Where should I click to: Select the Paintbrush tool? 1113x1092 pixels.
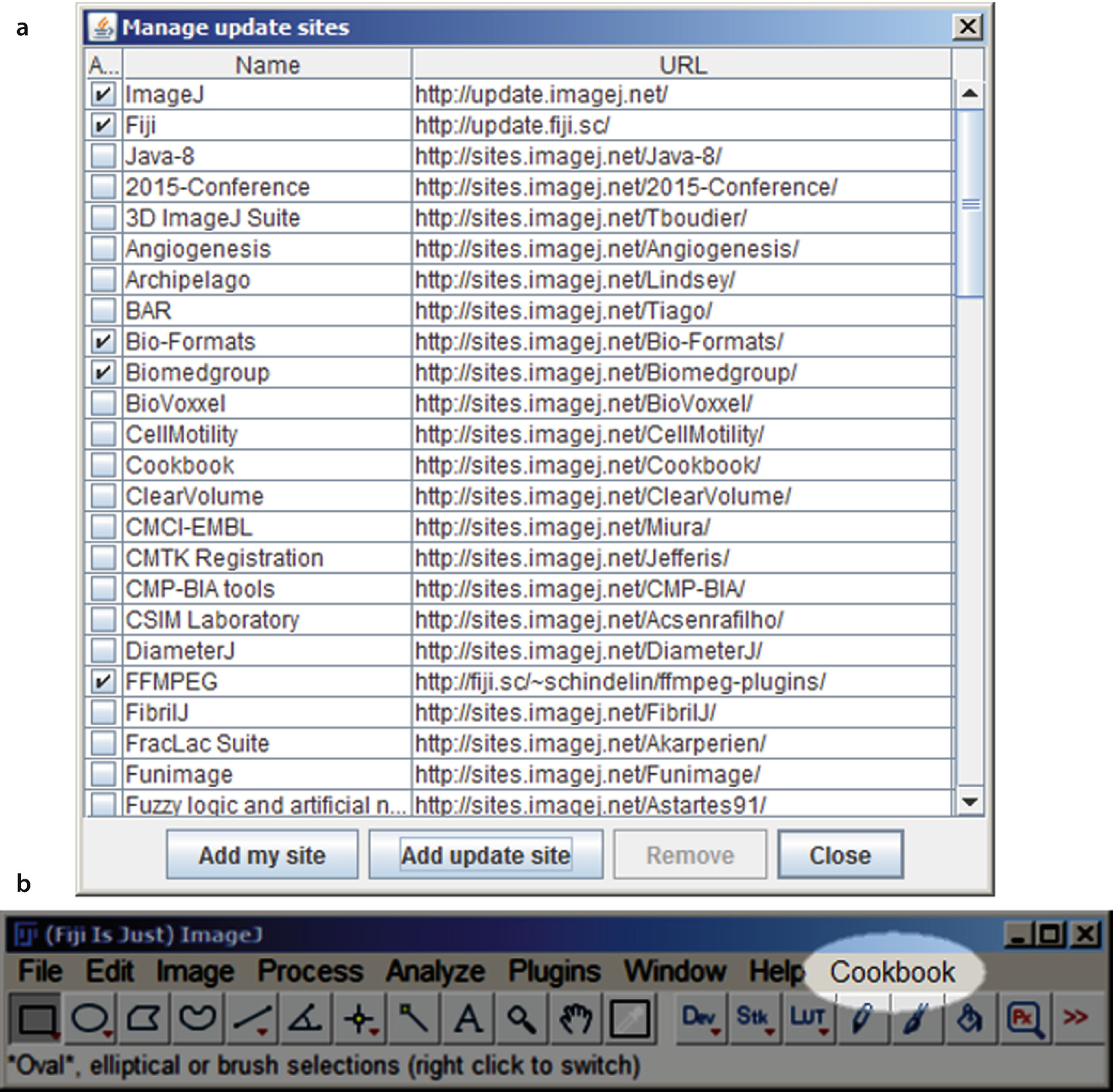(916, 1018)
